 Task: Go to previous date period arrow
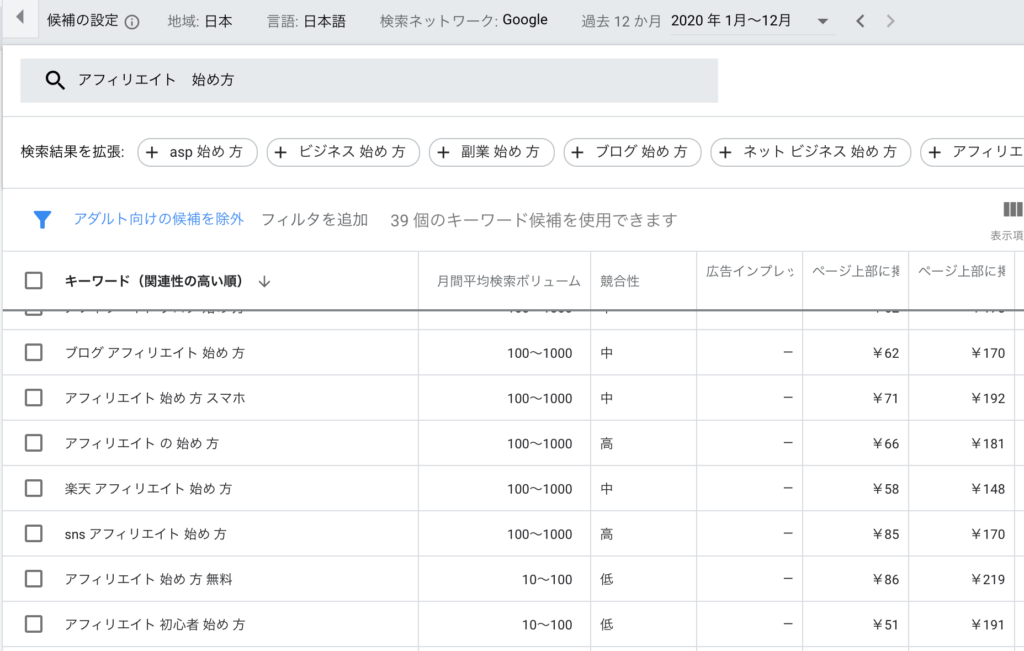tap(860, 22)
